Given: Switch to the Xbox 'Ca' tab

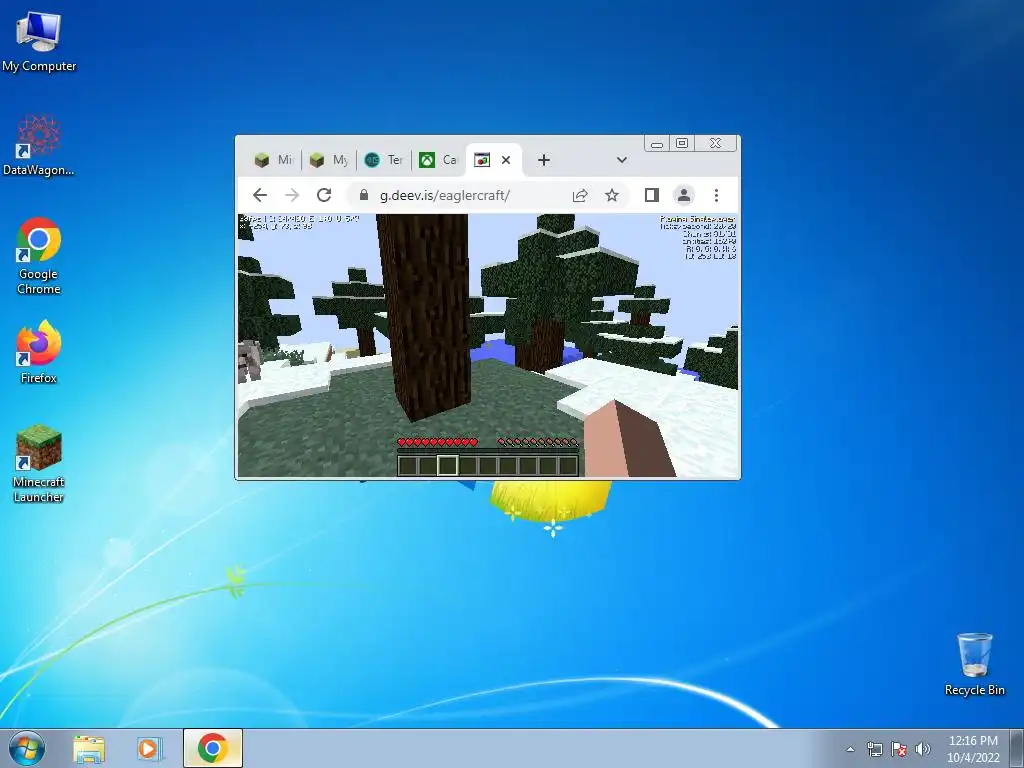Looking at the screenshot, I should [438, 160].
